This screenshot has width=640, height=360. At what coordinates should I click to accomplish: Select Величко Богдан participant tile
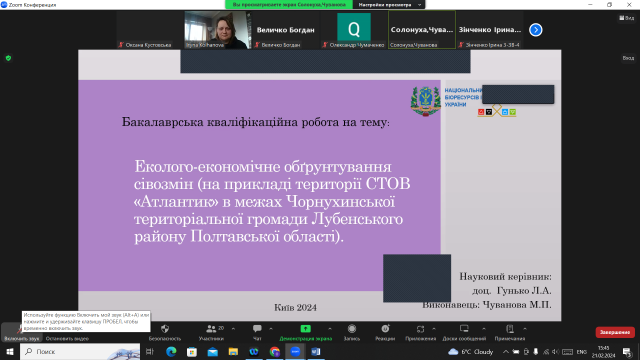pyautogui.click(x=285, y=30)
